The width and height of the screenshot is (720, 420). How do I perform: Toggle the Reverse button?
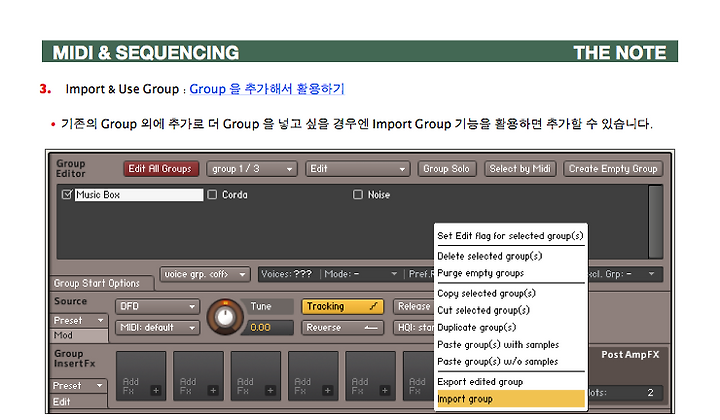[342, 328]
